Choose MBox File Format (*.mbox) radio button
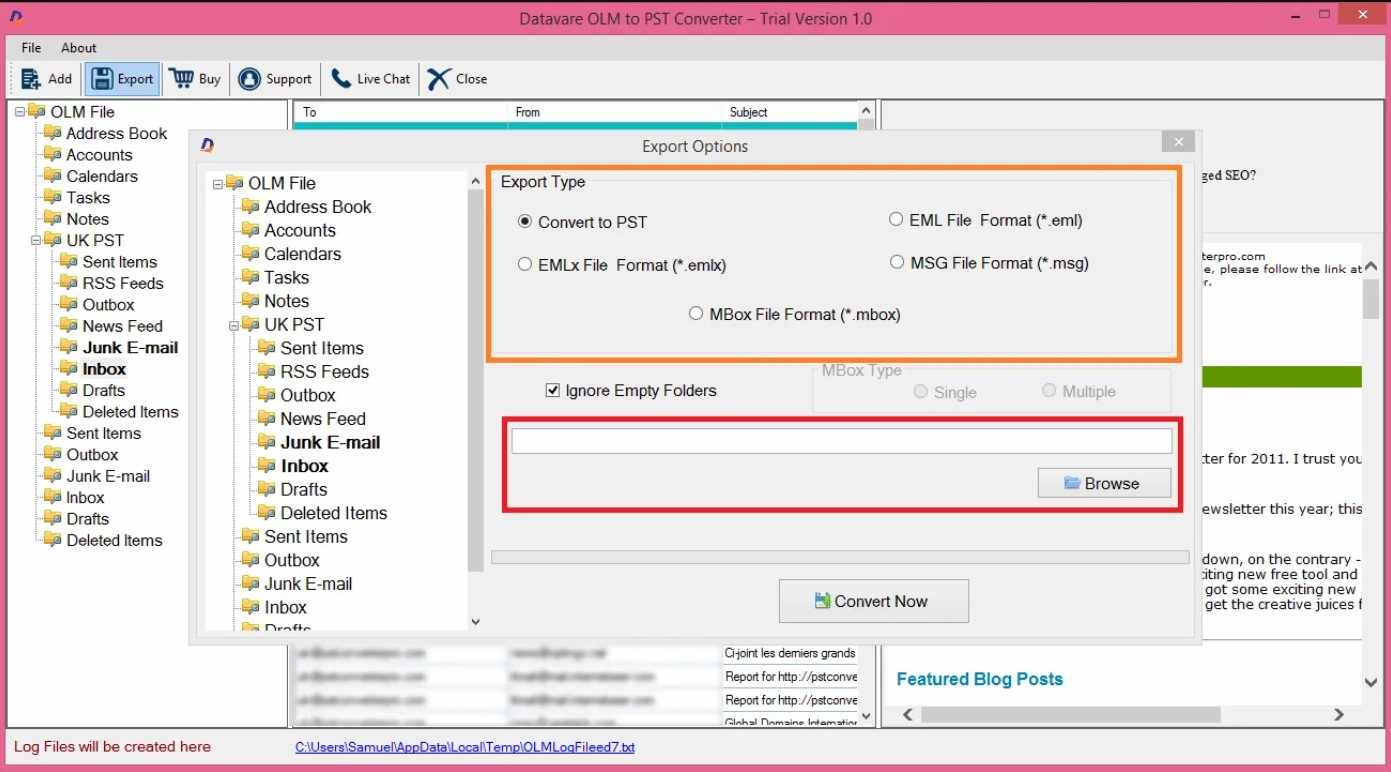This screenshot has height=772, width=1391. tap(696, 313)
